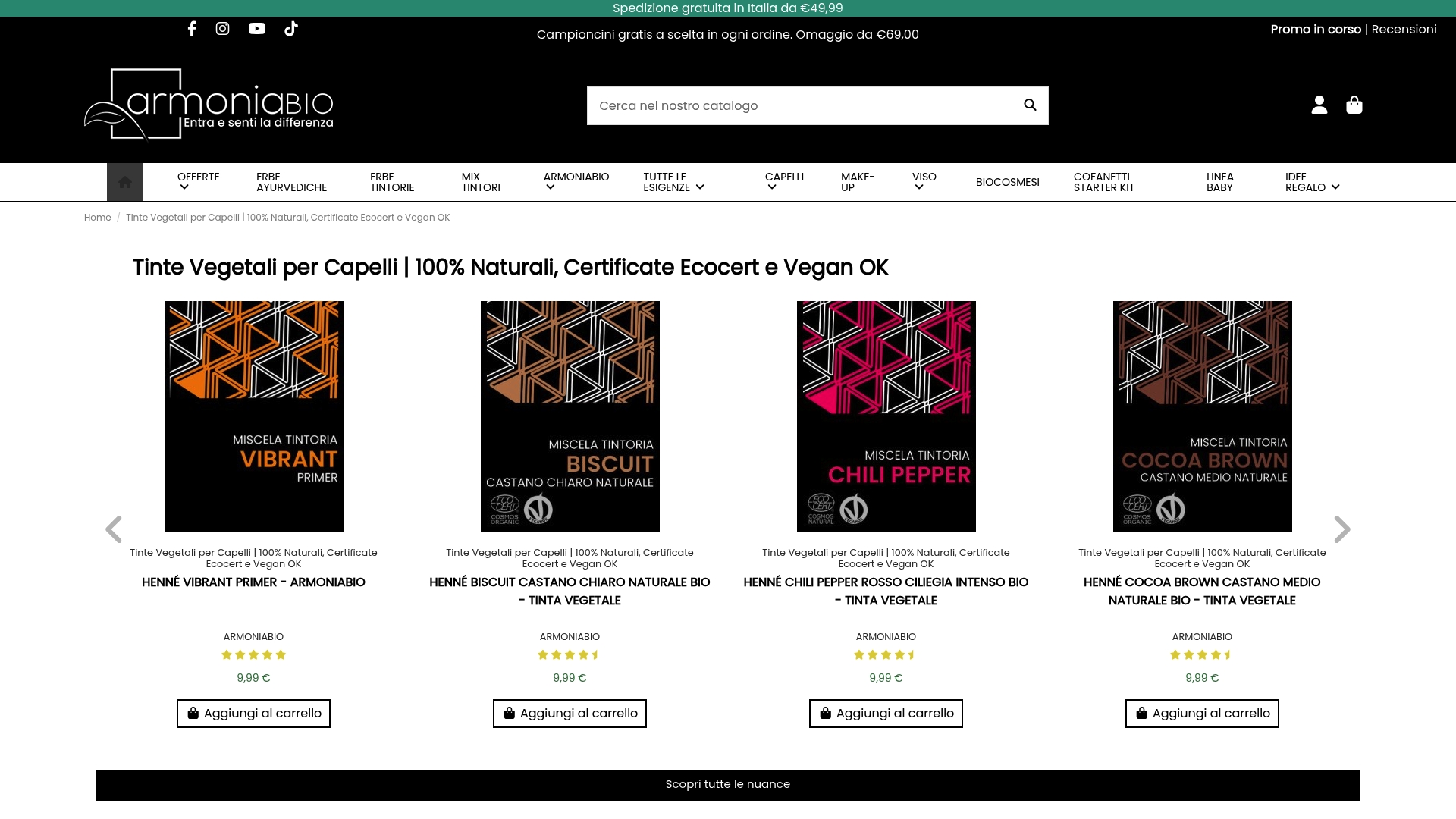
Task: Expand the Capelli menu
Action: click(784, 182)
